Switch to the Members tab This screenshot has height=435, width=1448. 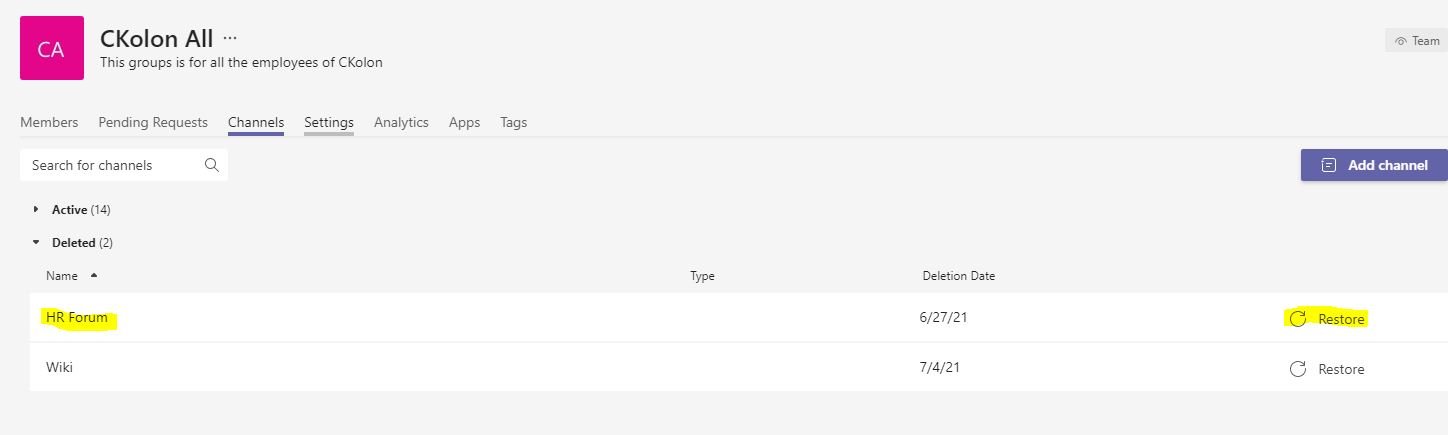49,122
